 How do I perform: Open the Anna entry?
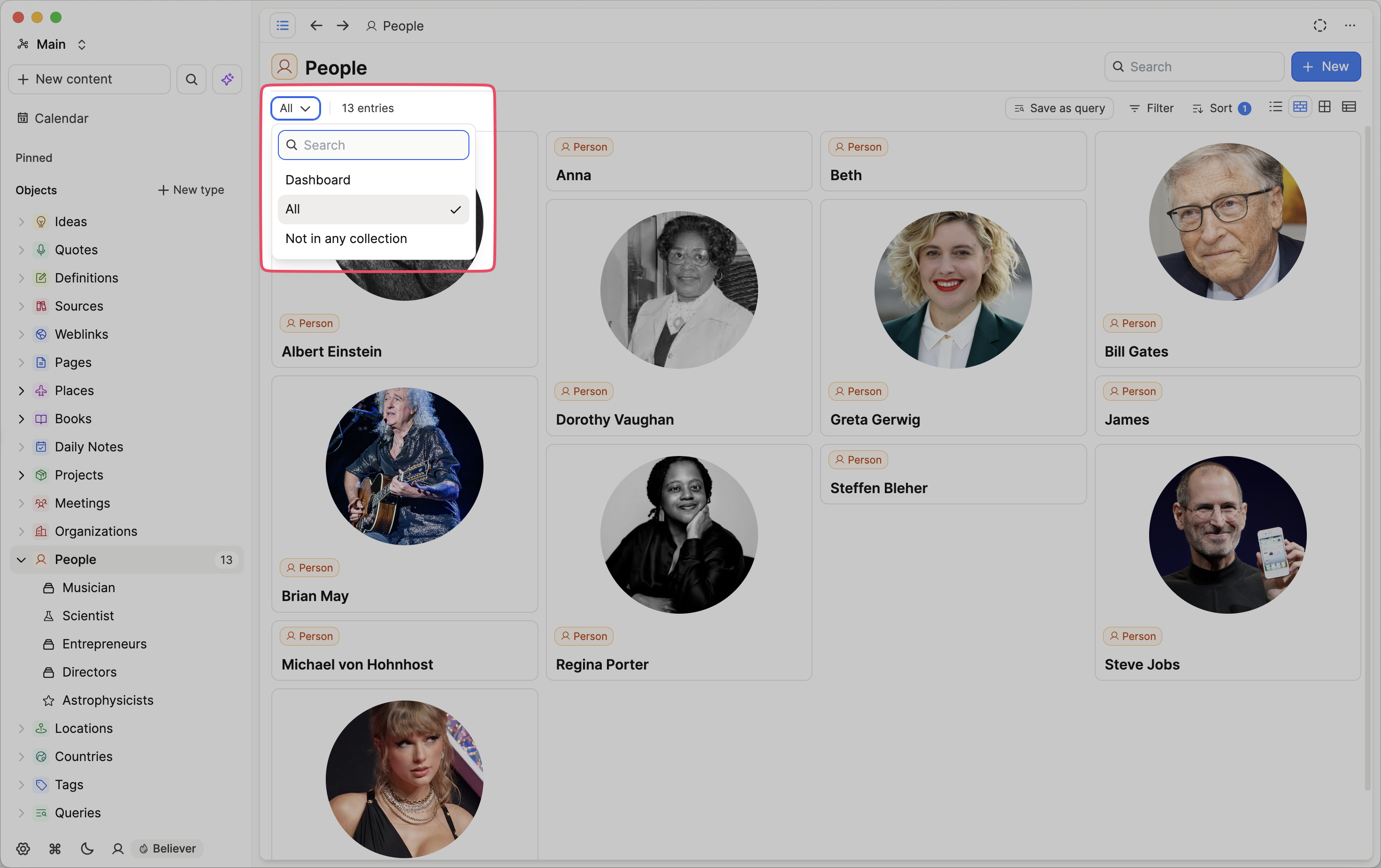click(679, 161)
